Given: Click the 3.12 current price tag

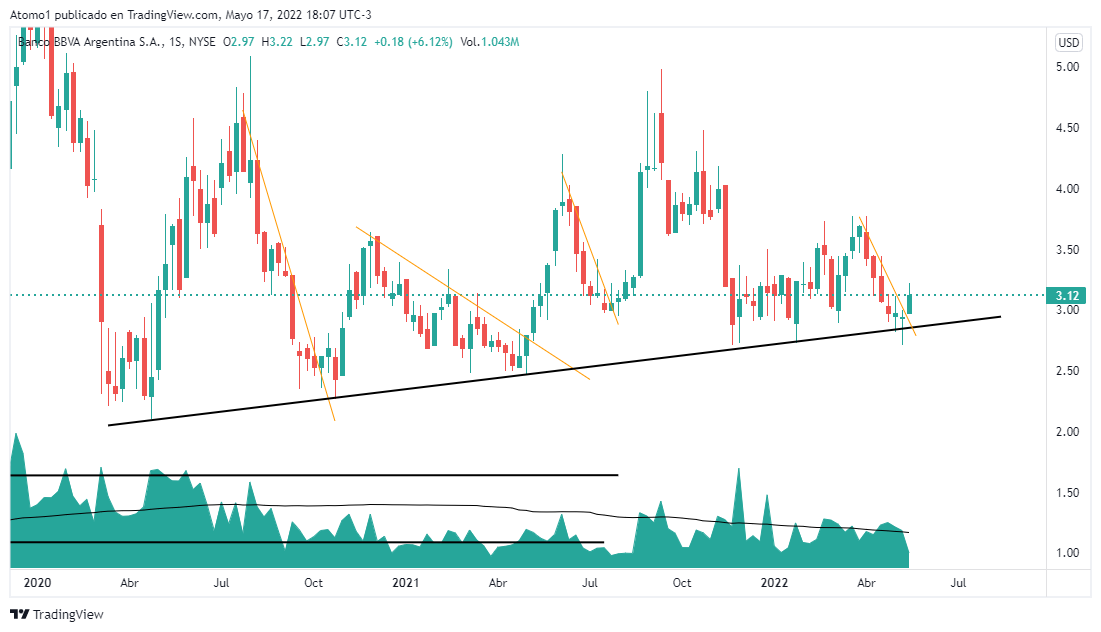Looking at the screenshot, I should click(x=1067, y=295).
